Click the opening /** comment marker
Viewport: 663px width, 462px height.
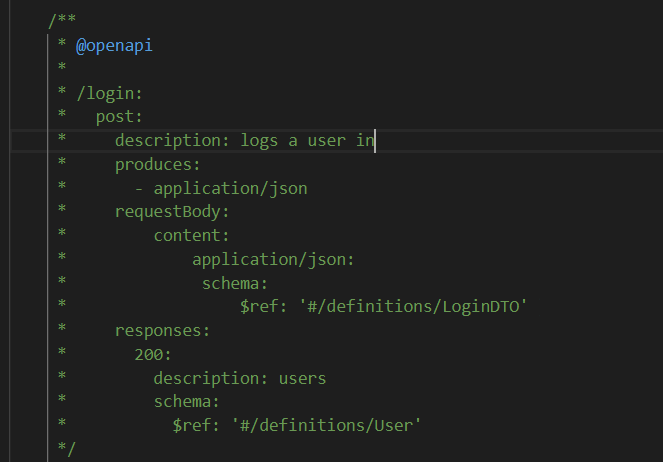(62, 20)
